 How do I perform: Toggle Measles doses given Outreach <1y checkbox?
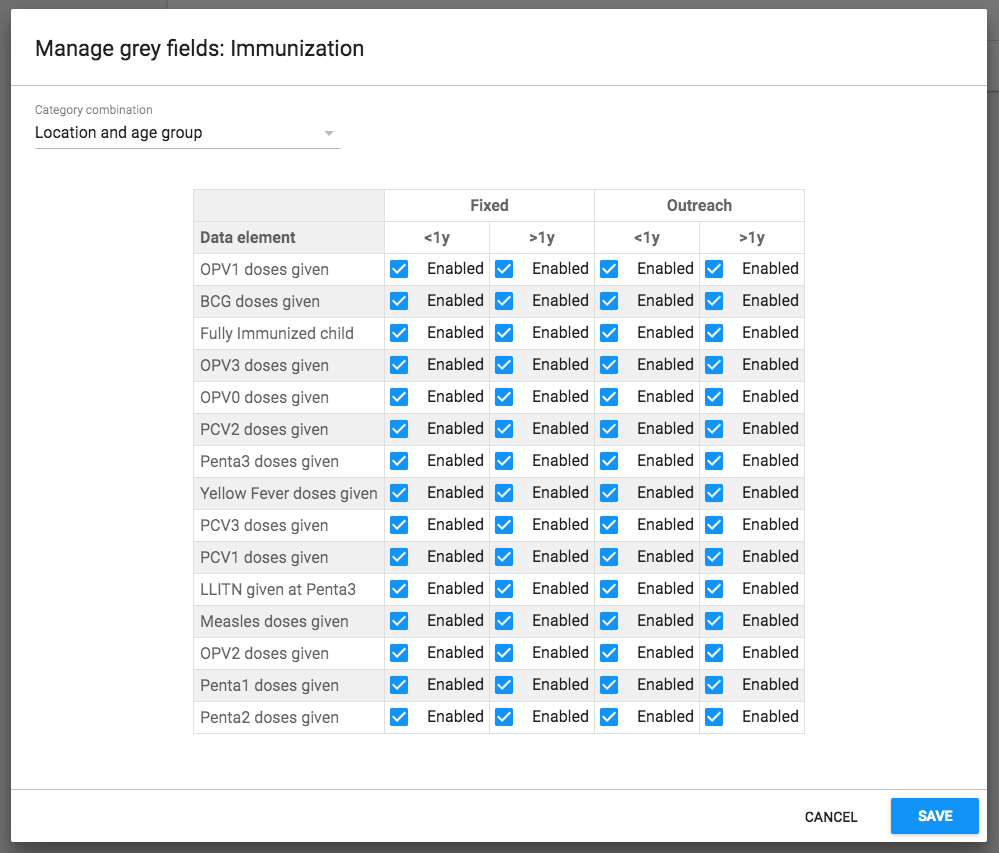(x=609, y=621)
